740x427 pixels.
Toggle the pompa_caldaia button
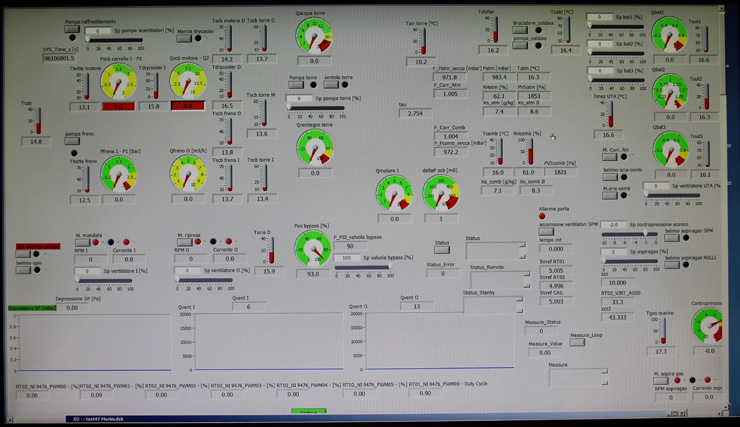point(520,45)
